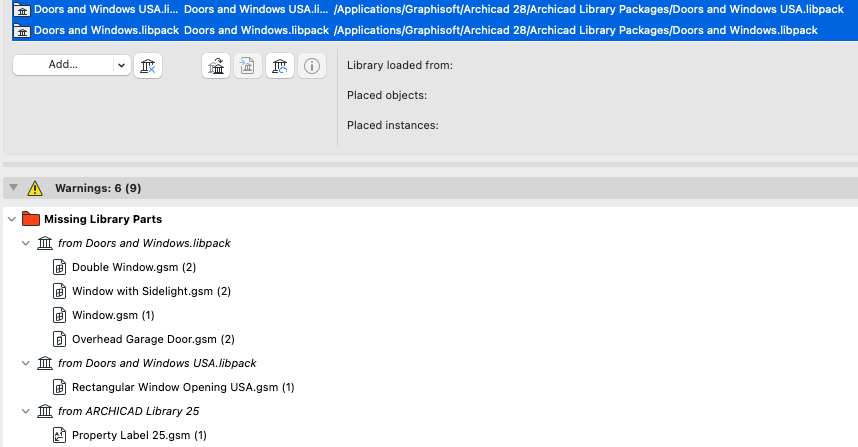Collapse the Warnings section triangle
Screen dimensions: 858x447
13,187
